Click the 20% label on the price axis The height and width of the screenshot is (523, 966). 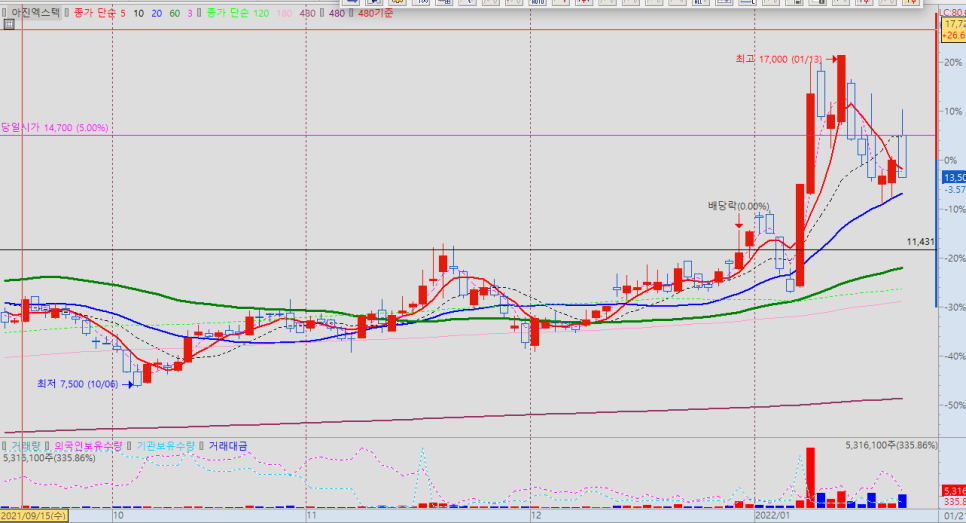(x=952, y=62)
